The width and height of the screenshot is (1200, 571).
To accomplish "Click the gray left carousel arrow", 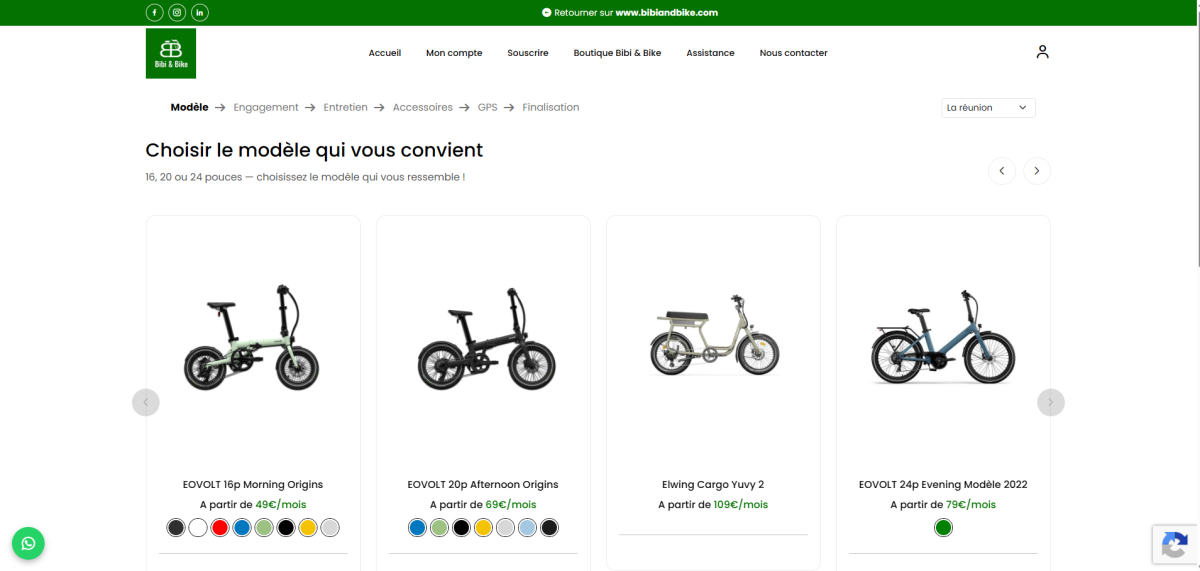I will click(146, 402).
